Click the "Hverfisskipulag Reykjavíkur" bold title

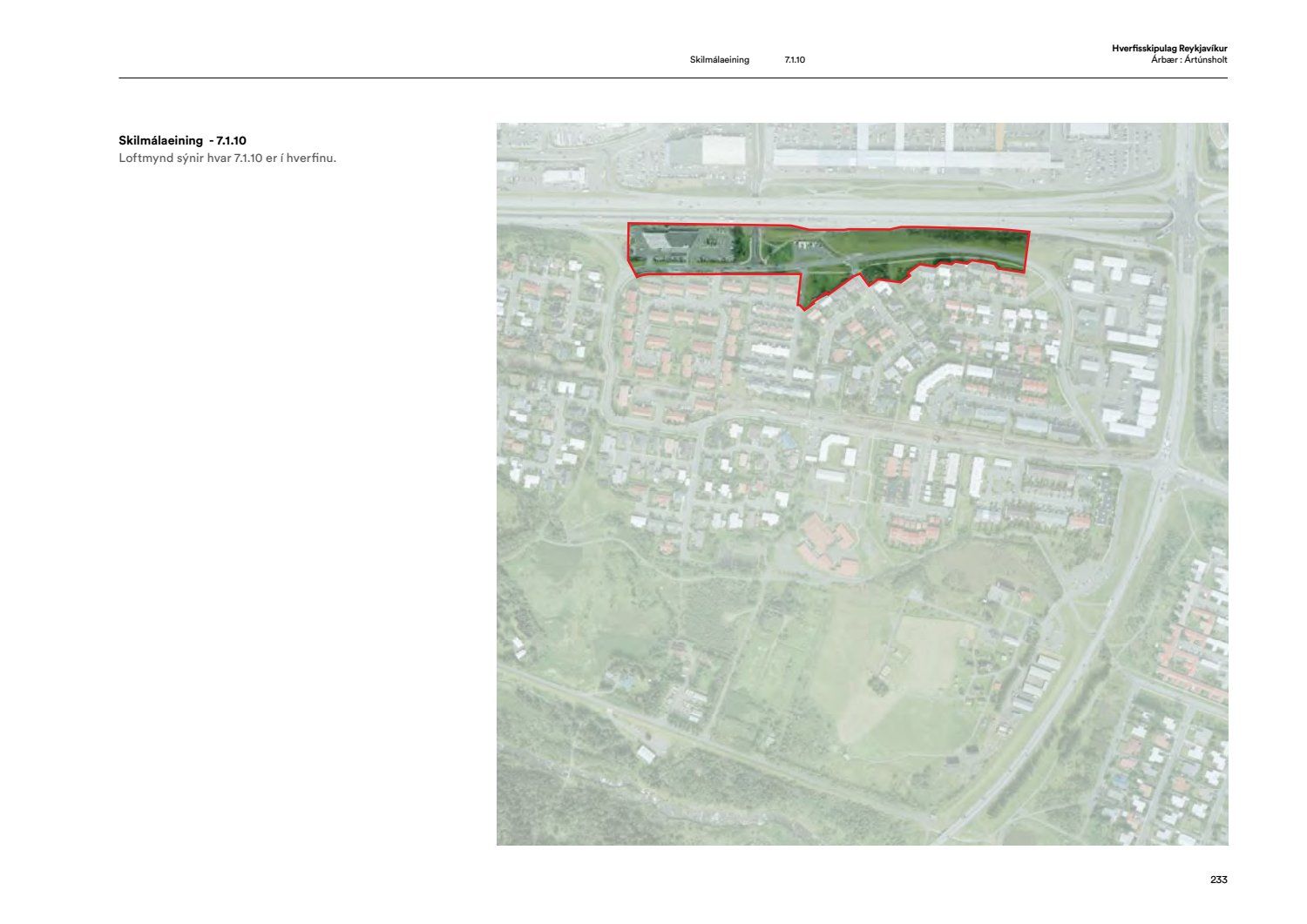(1168, 49)
